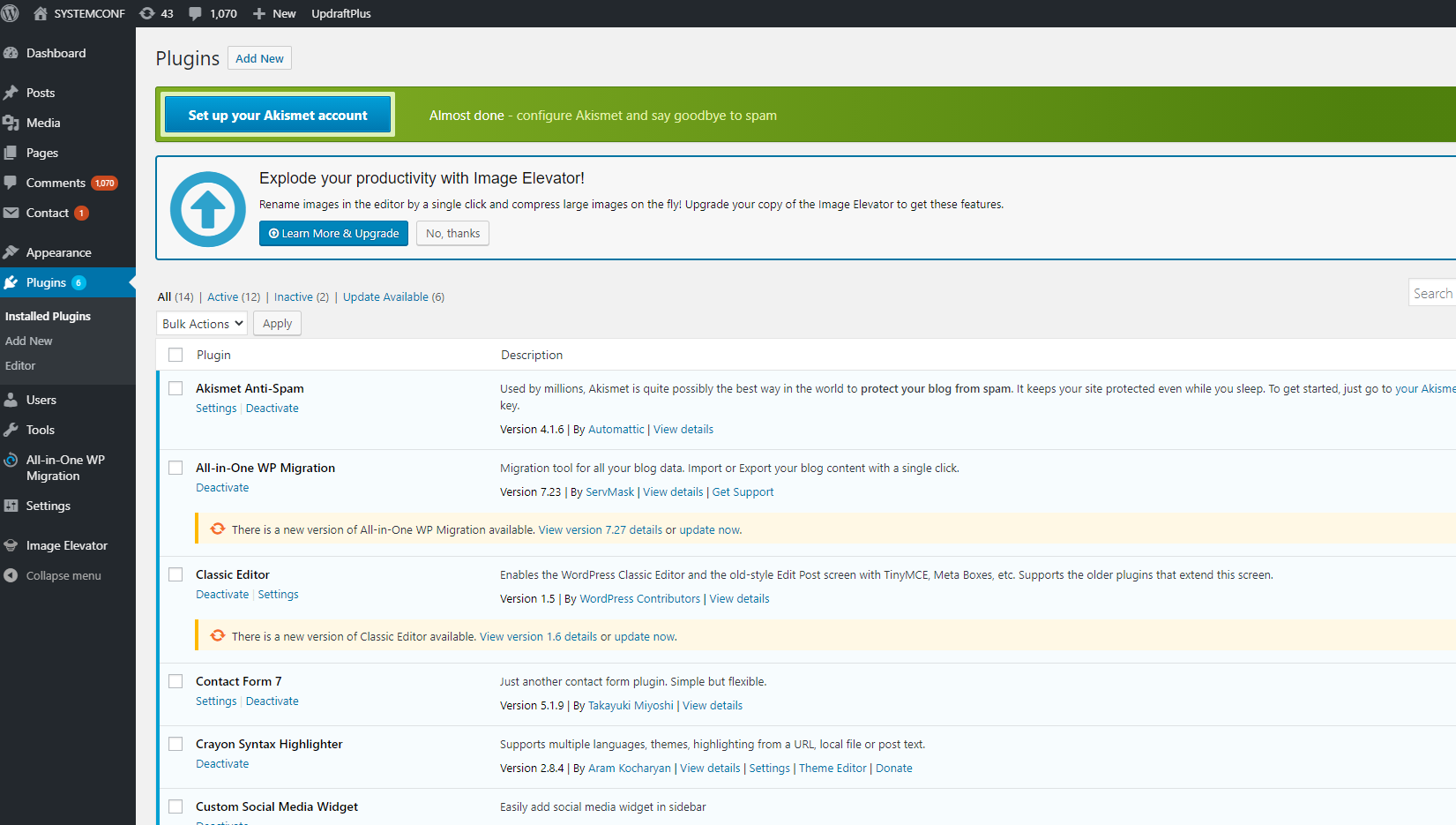1456x825 pixels.
Task: Open Installed Plugins submenu item
Action: coord(48,316)
